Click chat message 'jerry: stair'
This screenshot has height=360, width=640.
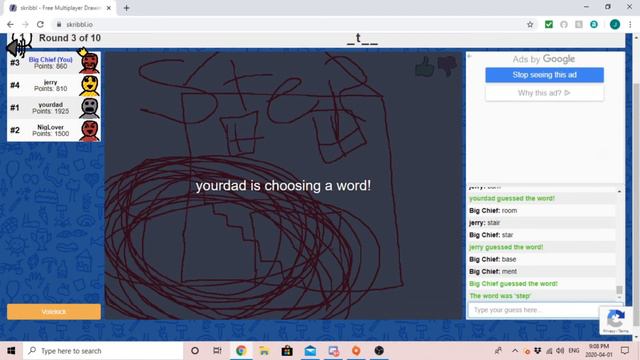click(484, 223)
